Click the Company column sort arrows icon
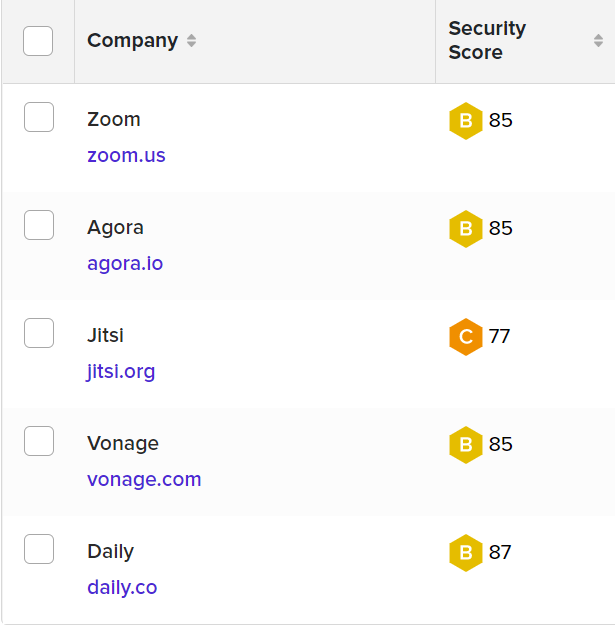Image resolution: width=615 pixels, height=629 pixels. coord(192,41)
